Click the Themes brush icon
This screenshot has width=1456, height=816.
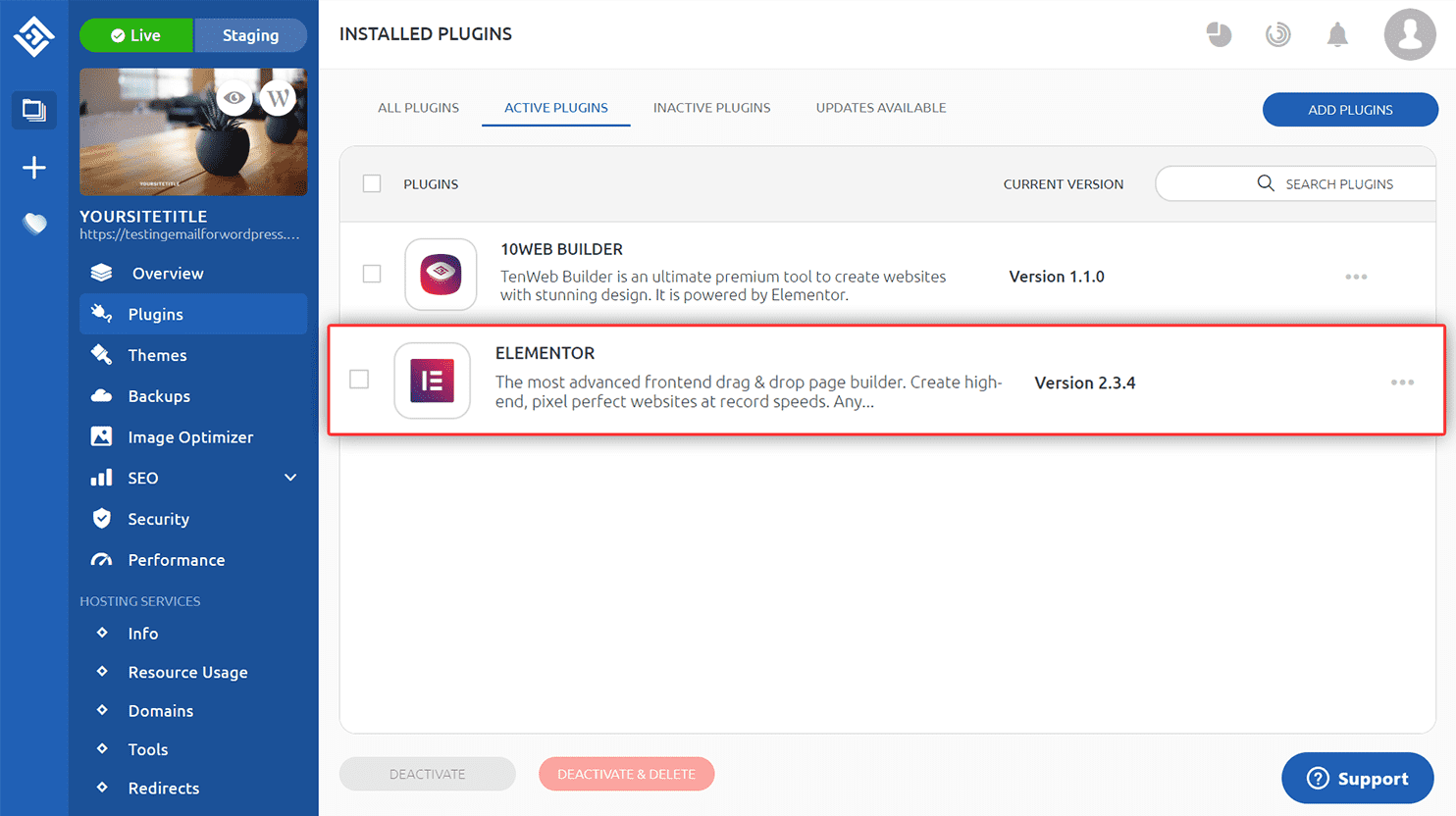pyautogui.click(x=101, y=354)
